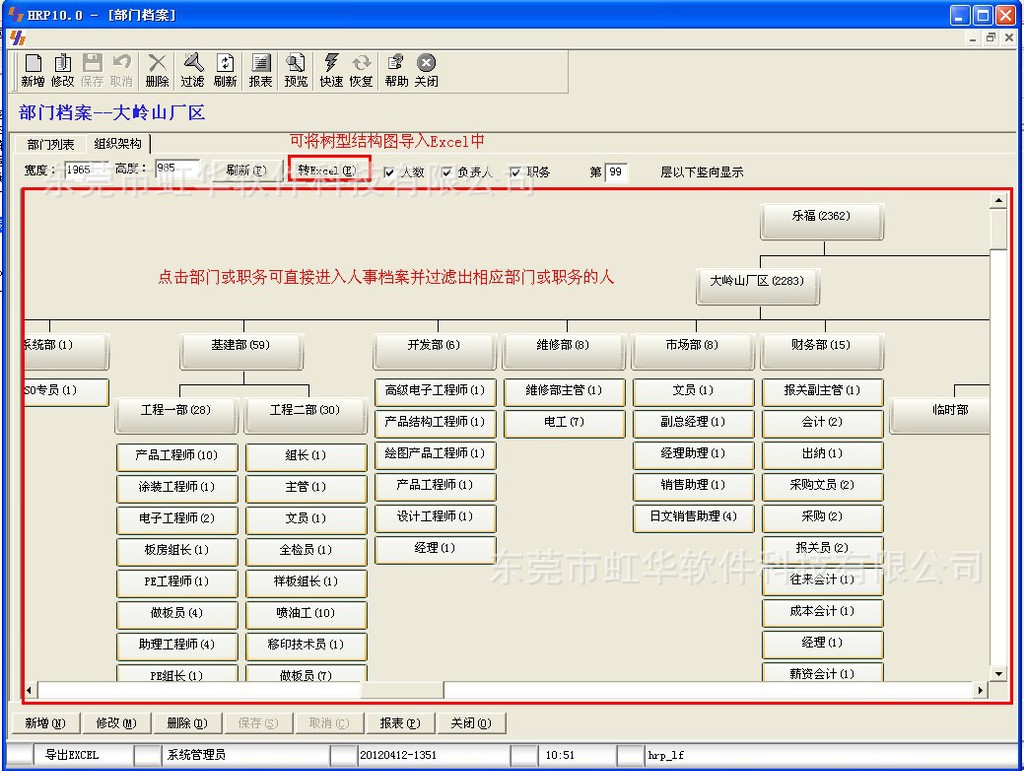Click the 刷新 (Refresh) toolbar icon

[225, 69]
